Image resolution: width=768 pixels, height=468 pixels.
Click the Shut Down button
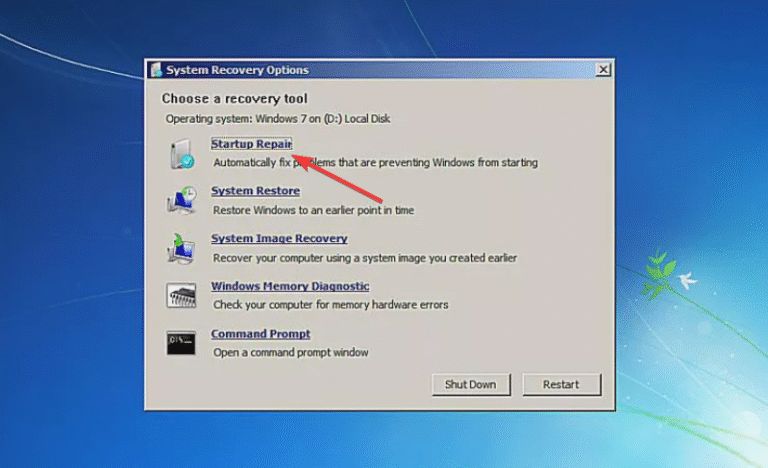pyautogui.click(x=471, y=385)
